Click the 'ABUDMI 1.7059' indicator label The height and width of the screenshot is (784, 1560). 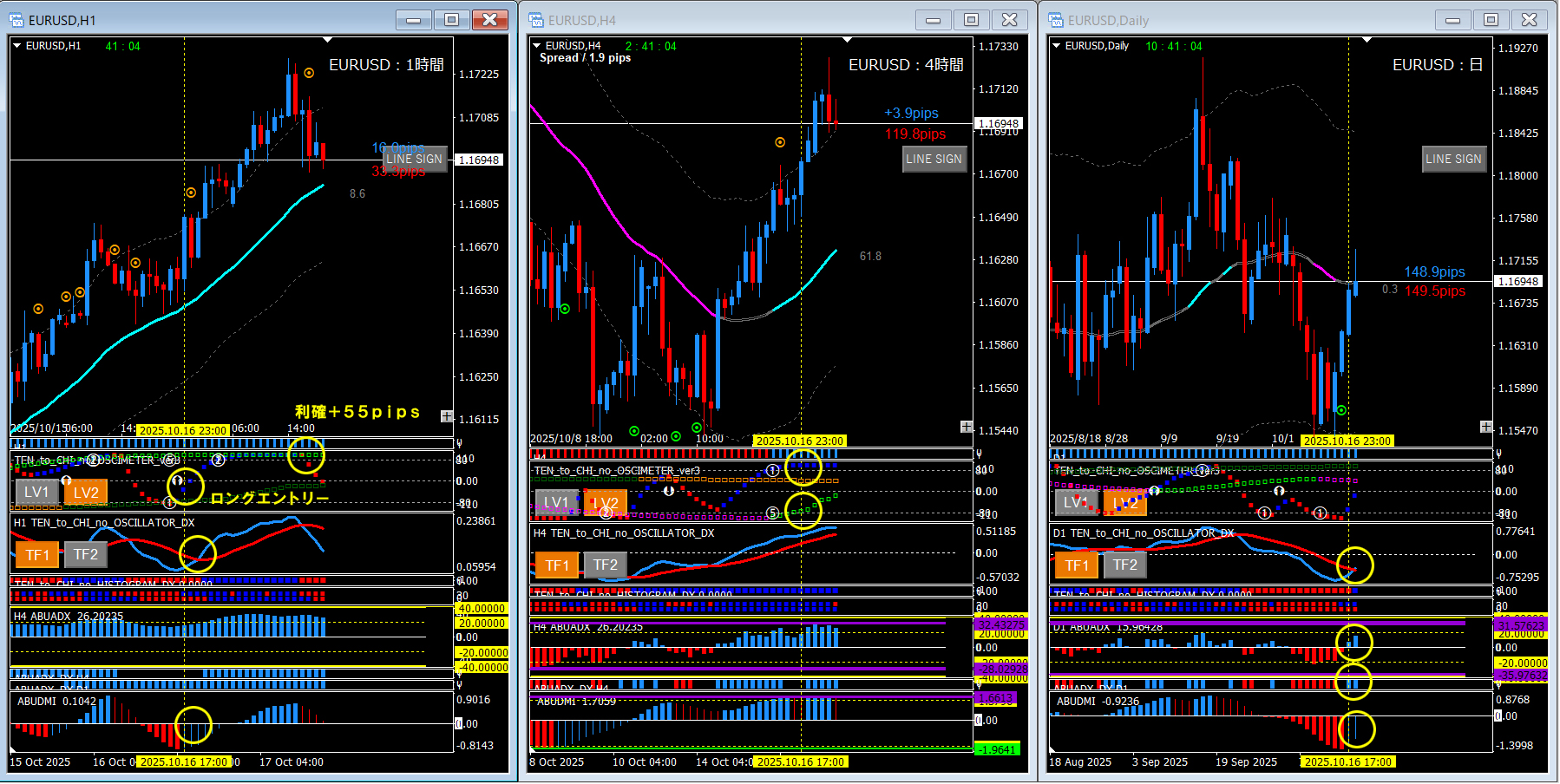tap(577, 702)
